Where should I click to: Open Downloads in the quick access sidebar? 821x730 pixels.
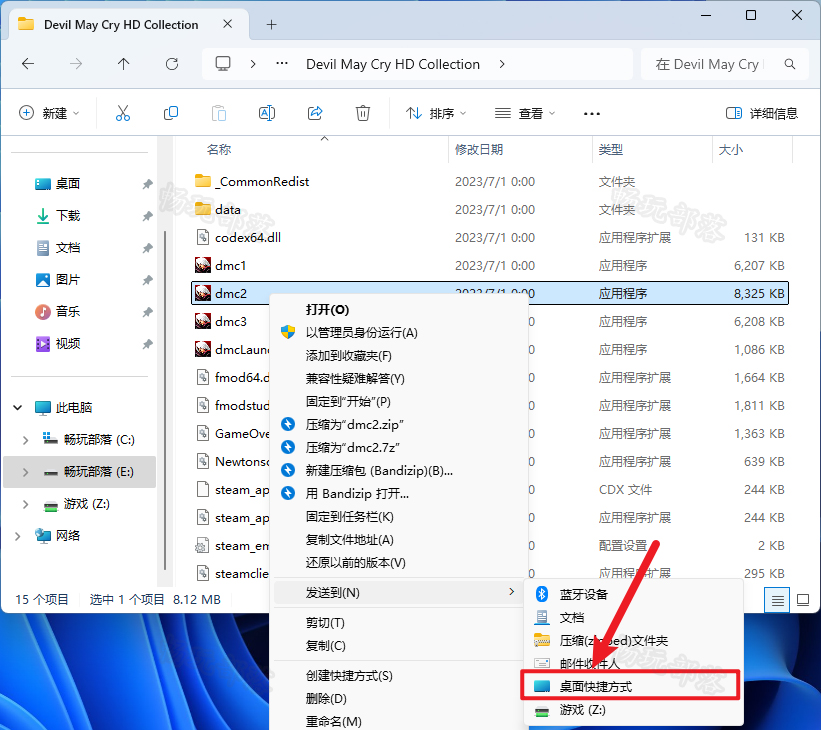pos(68,216)
